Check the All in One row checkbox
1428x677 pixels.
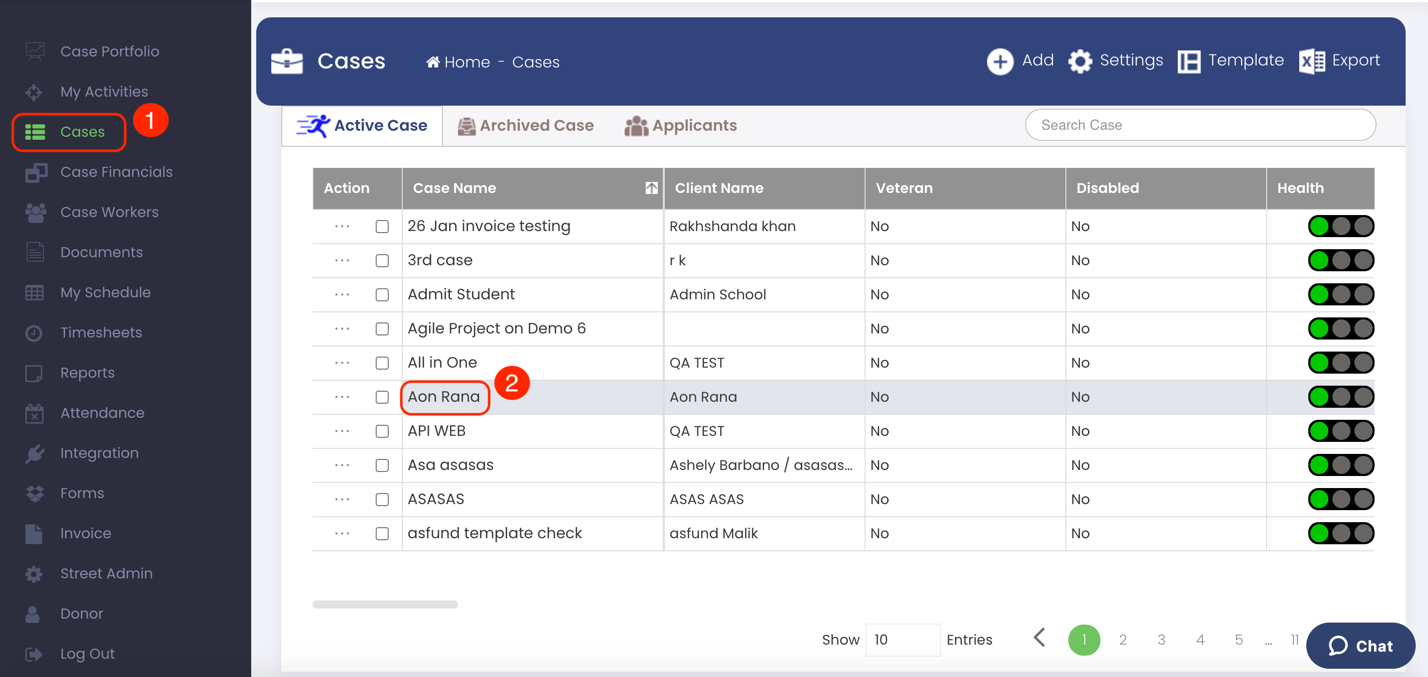(382, 363)
